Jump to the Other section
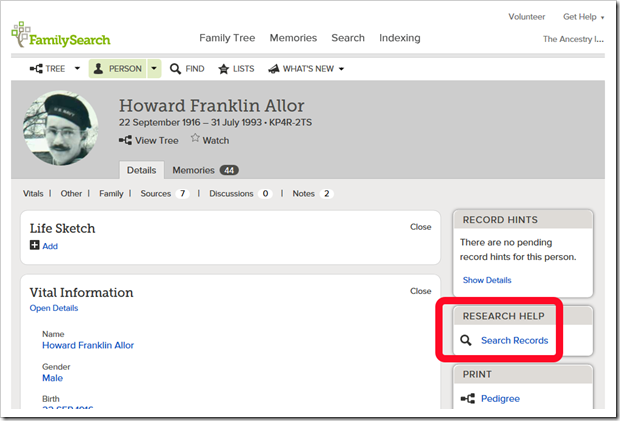Image resolution: width=620 pixels, height=421 pixels. (71, 194)
